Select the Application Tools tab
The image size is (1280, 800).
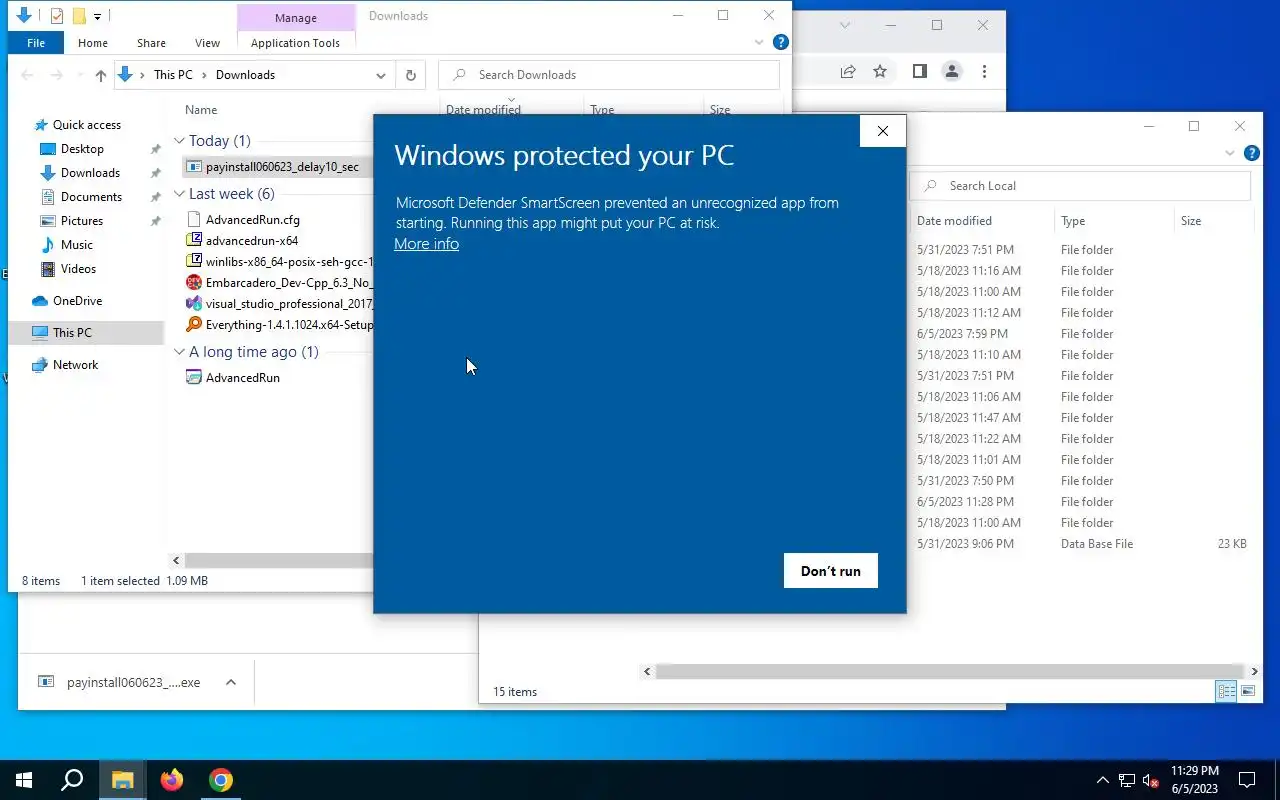click(295, 43)
